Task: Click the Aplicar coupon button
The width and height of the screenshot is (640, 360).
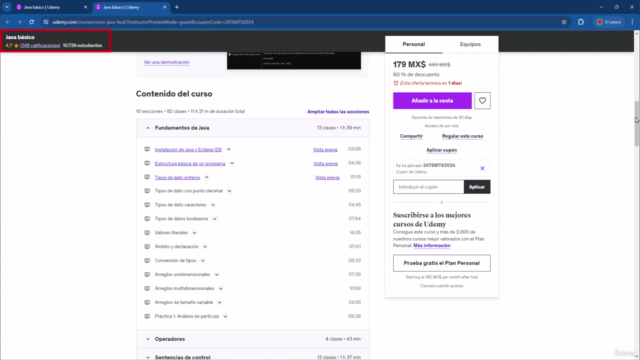Action: tap(477, 187)
